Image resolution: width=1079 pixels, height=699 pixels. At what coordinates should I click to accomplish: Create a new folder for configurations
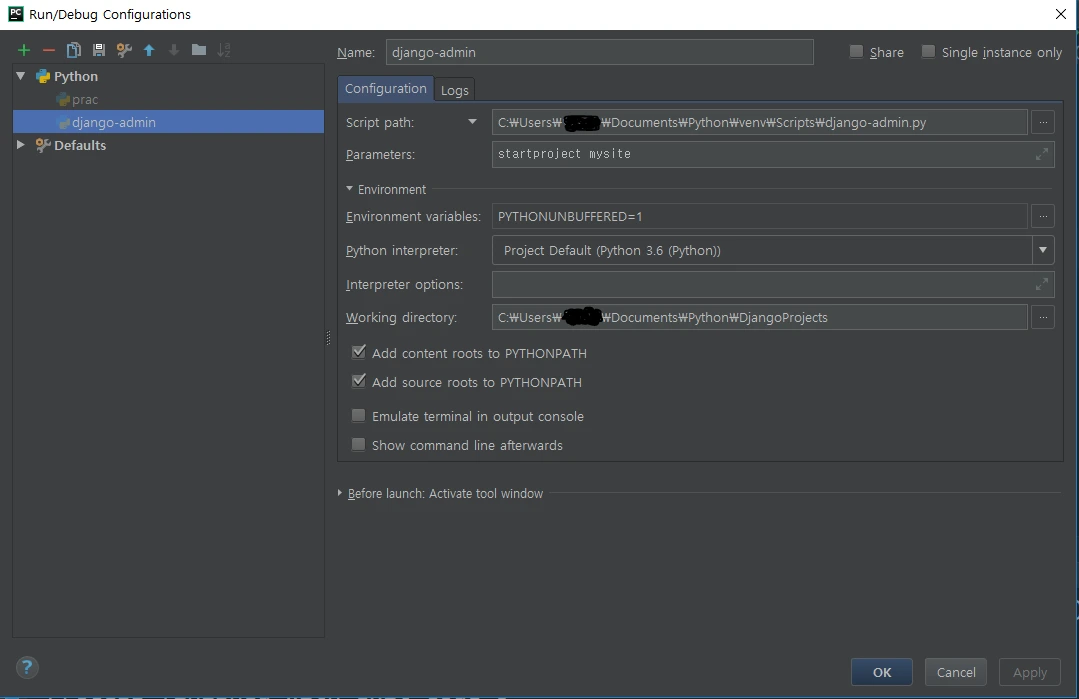click(x=199, y=50)
